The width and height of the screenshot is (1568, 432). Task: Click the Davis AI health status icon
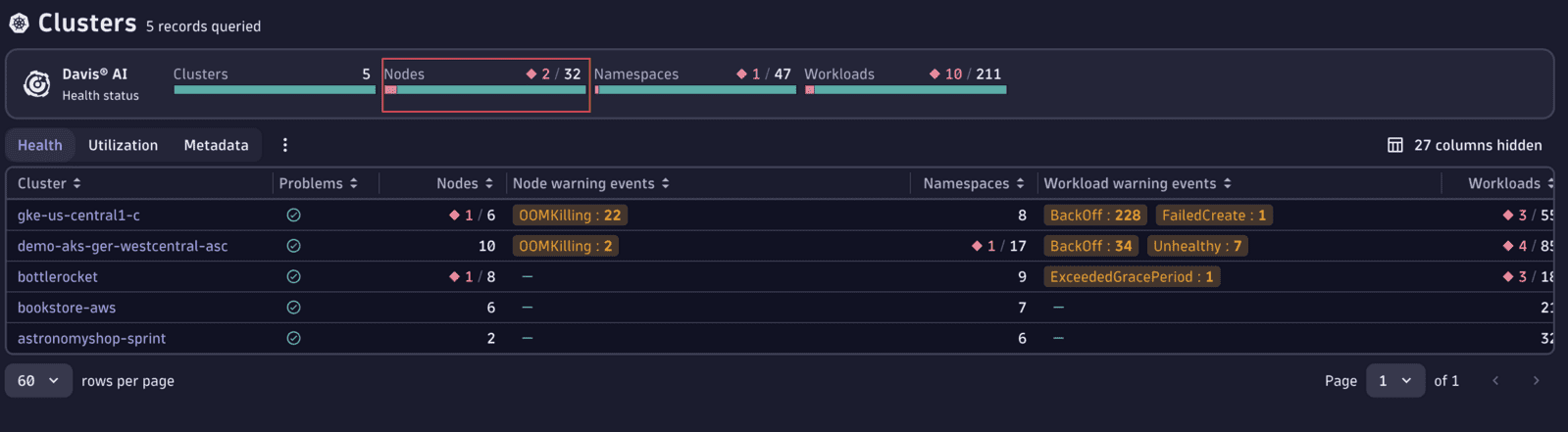37,84
